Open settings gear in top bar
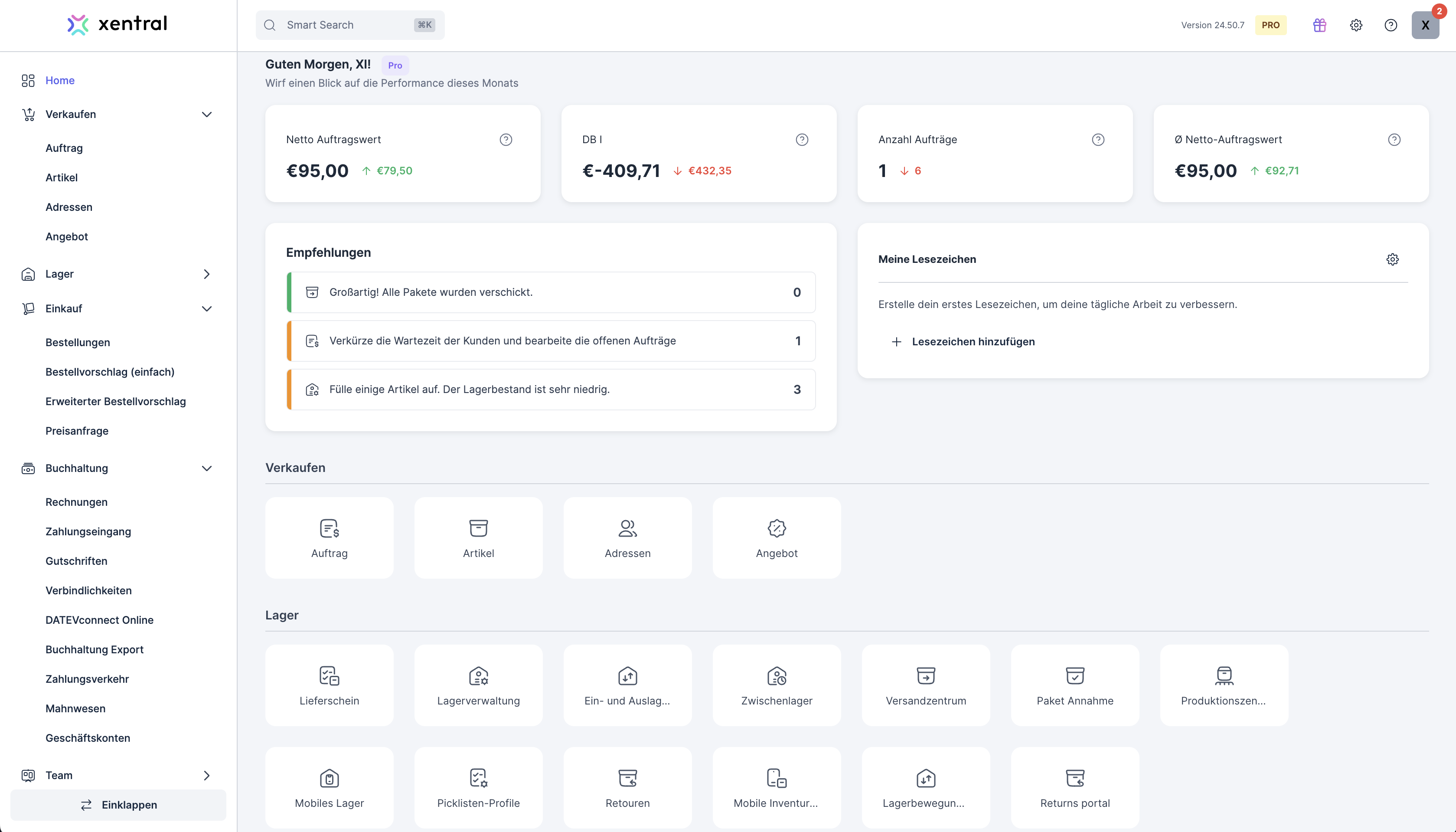This screenshot has height=832, width=1456. 1356,25
